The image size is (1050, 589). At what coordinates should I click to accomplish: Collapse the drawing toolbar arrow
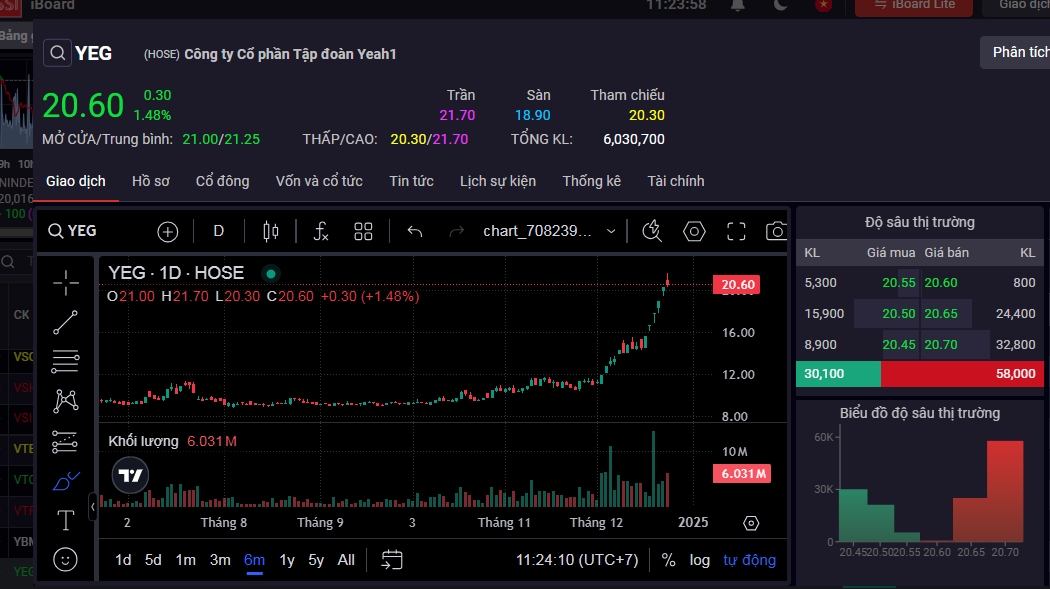click(92, 507)
